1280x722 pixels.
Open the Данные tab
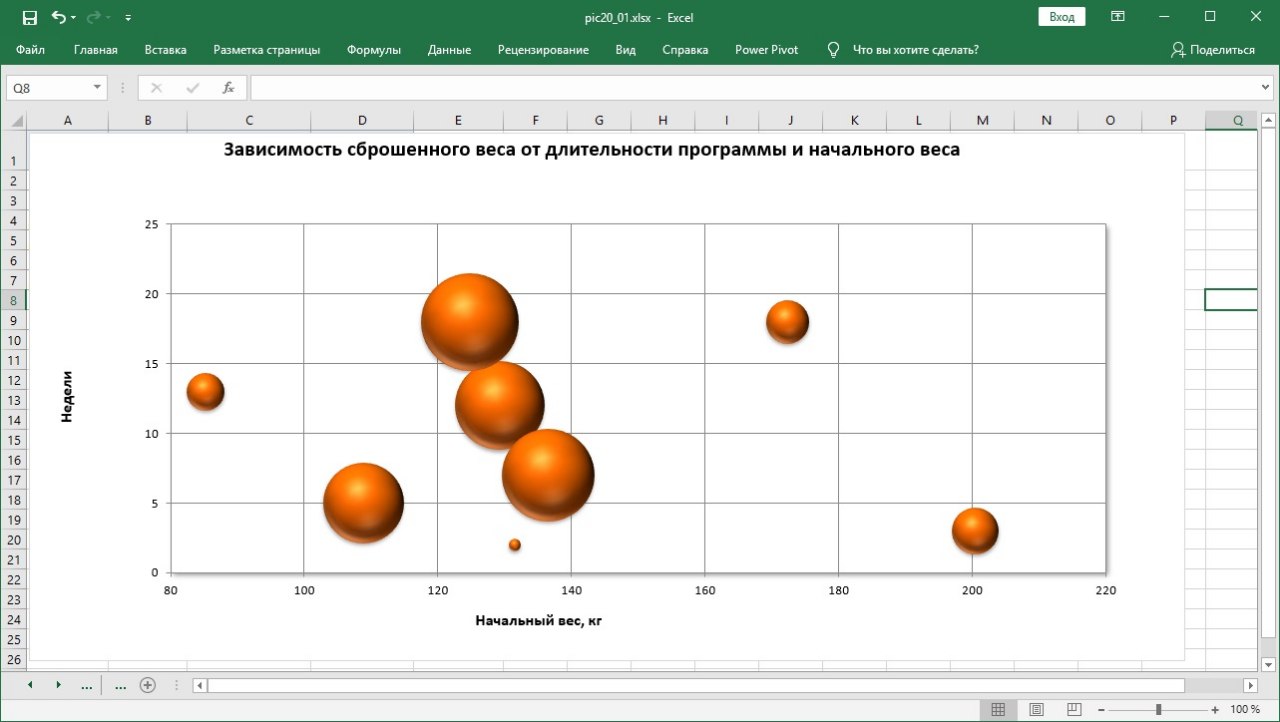click(449, 50)
